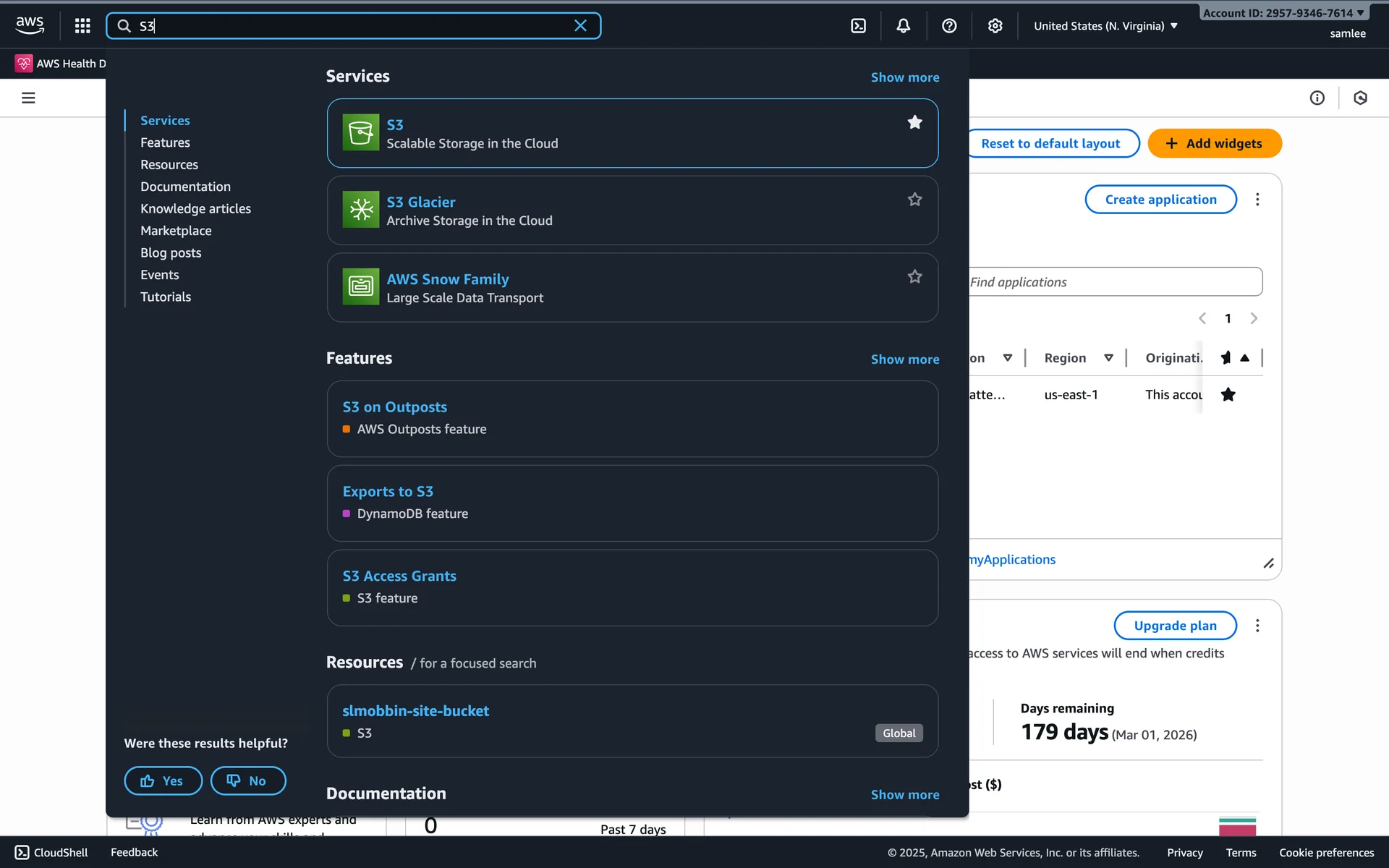
Task: Open the Region column filter dropdown
Action: [1108, 358]
